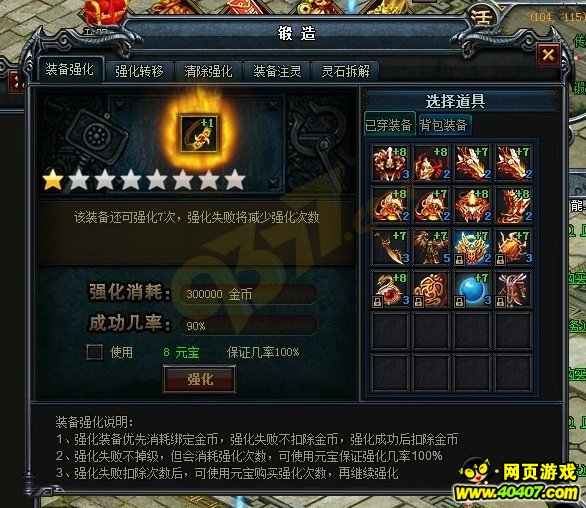Enable use 8 元宝 guarantee checkbox
Viewport: 586px width, 508px height.
(x=94, y=352)
